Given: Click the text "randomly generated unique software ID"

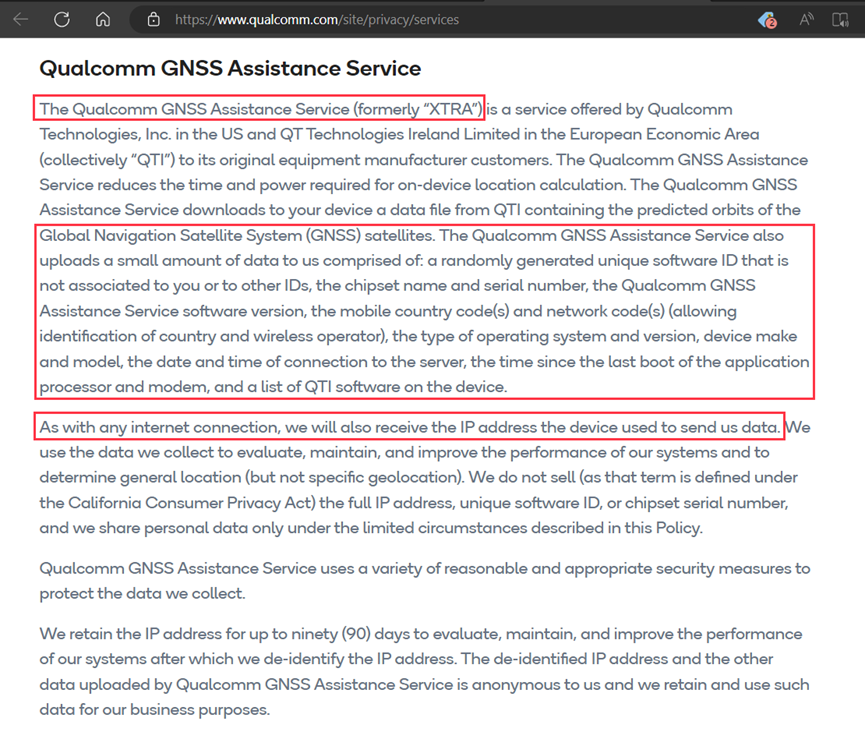Looking at the screenshot, I should pyautogui.click(x=589, y=261).
